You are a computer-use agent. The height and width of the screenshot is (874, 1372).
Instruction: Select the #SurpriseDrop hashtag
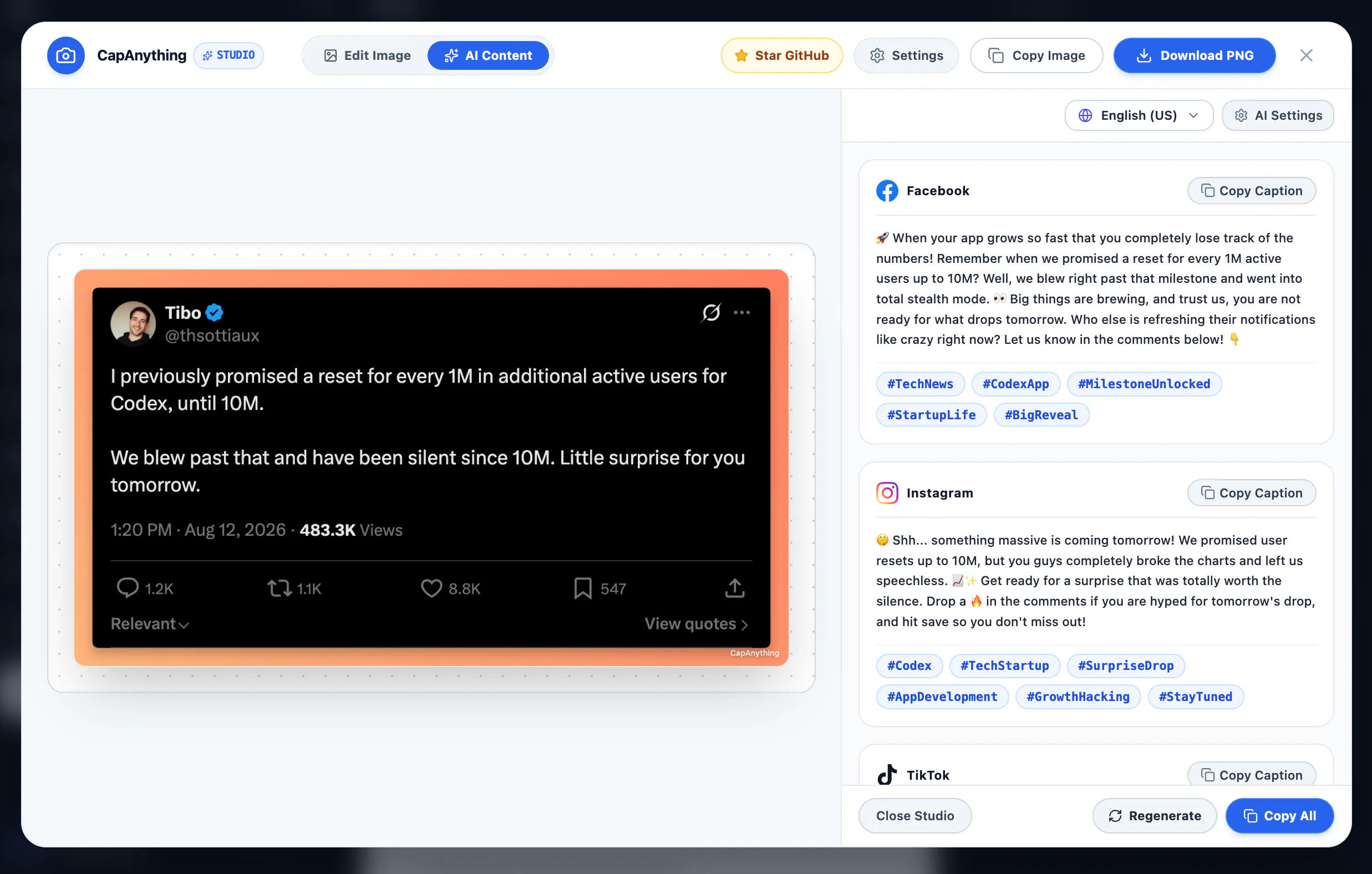click(1125, 665)
